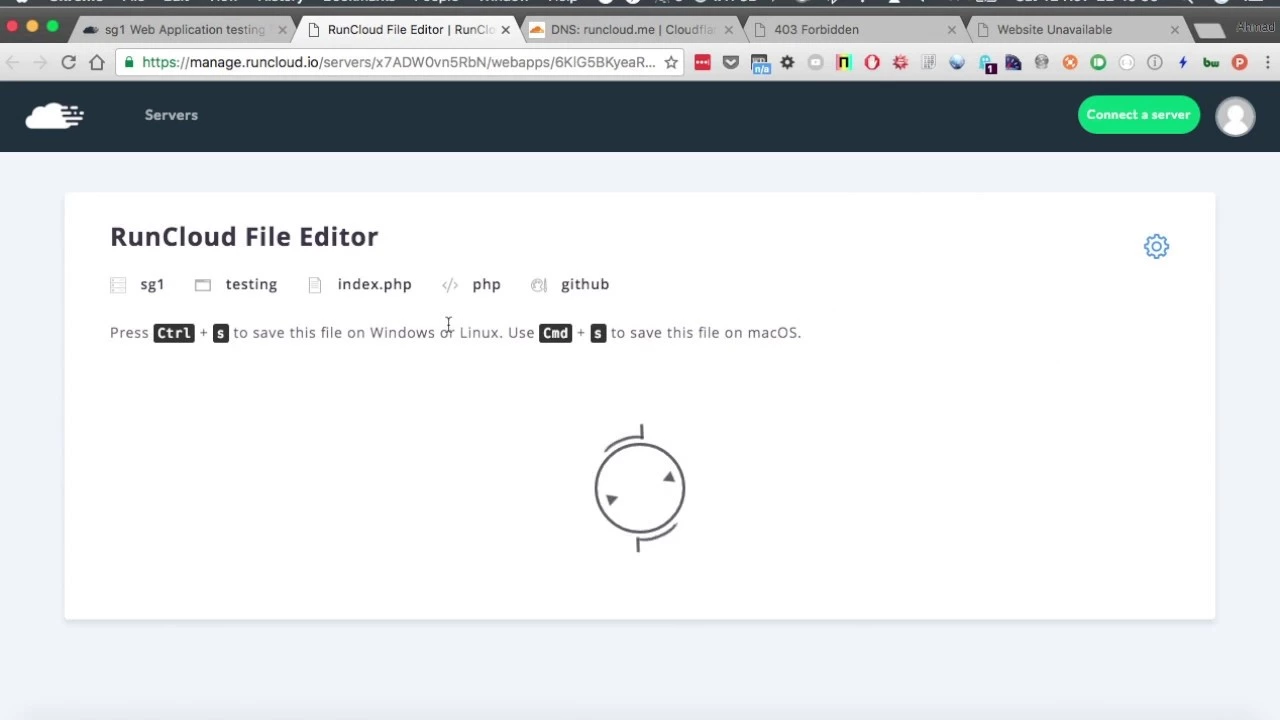1280x720 pixels.
Task: Click the index.php file label
Action: [374, 285]
